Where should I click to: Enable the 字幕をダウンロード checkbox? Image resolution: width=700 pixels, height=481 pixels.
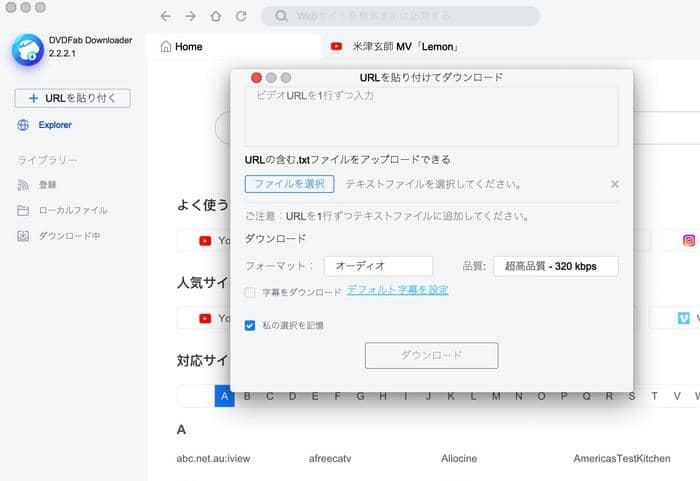[x=251, y=292]
